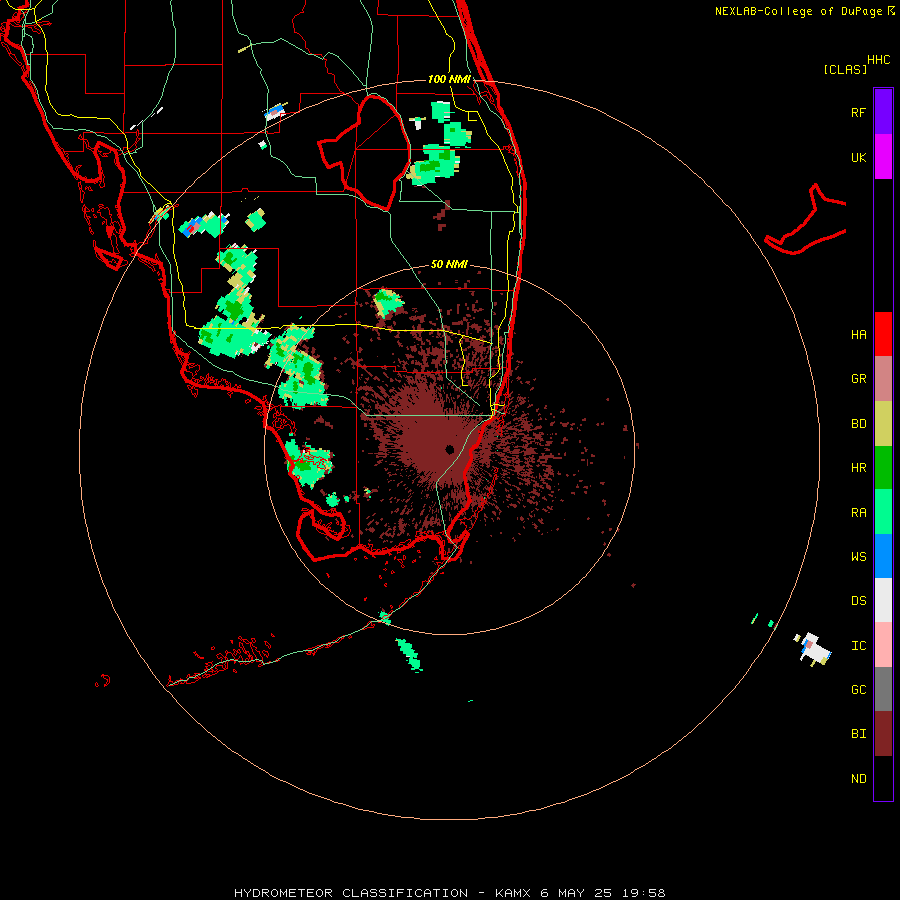Click the WS blue legend swatch
900x900 pixels.
[x=883, y=556]
